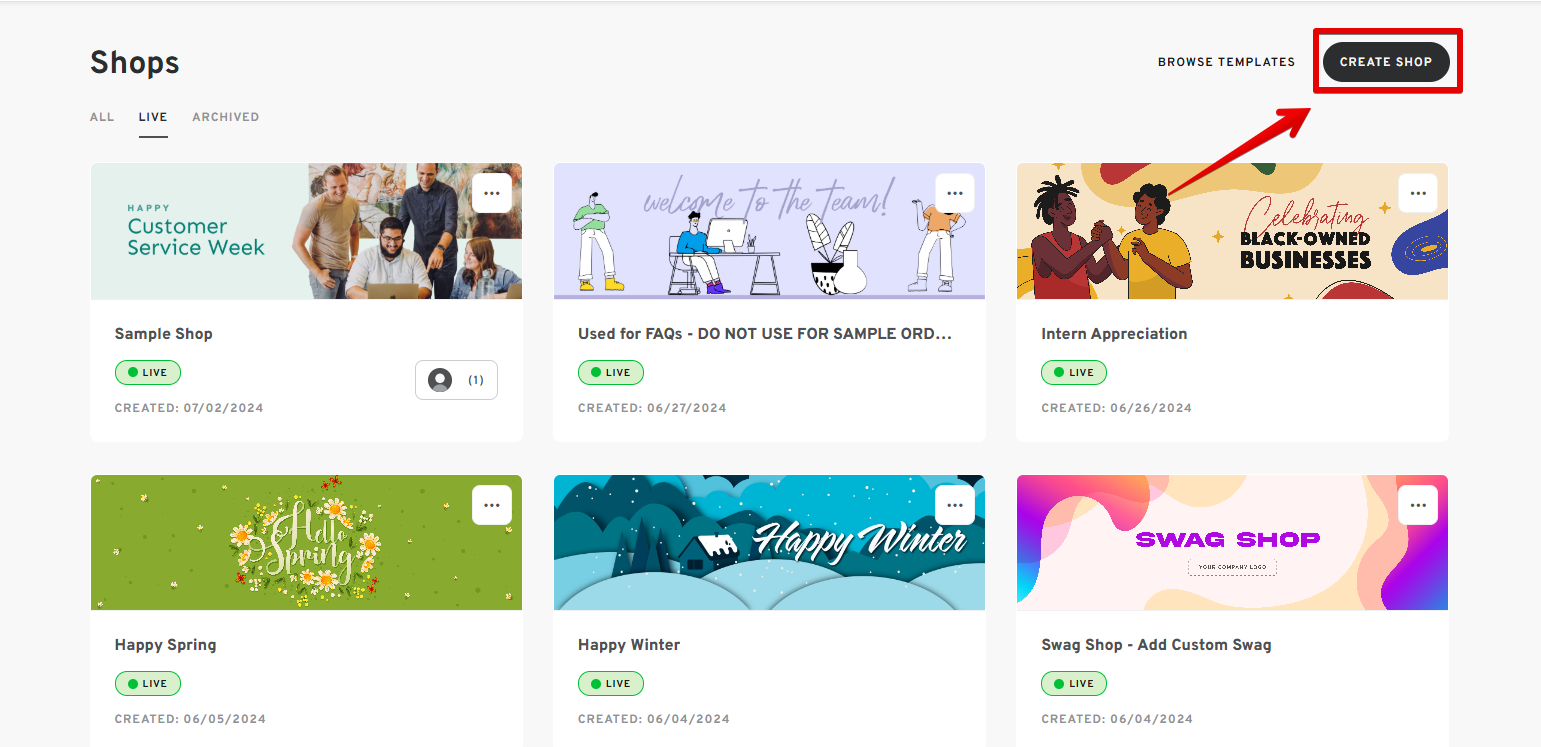Screen dimensions: 1541x747
Task: Open the three-dot menu on Used for FAQs card
Action: [955, 193]
